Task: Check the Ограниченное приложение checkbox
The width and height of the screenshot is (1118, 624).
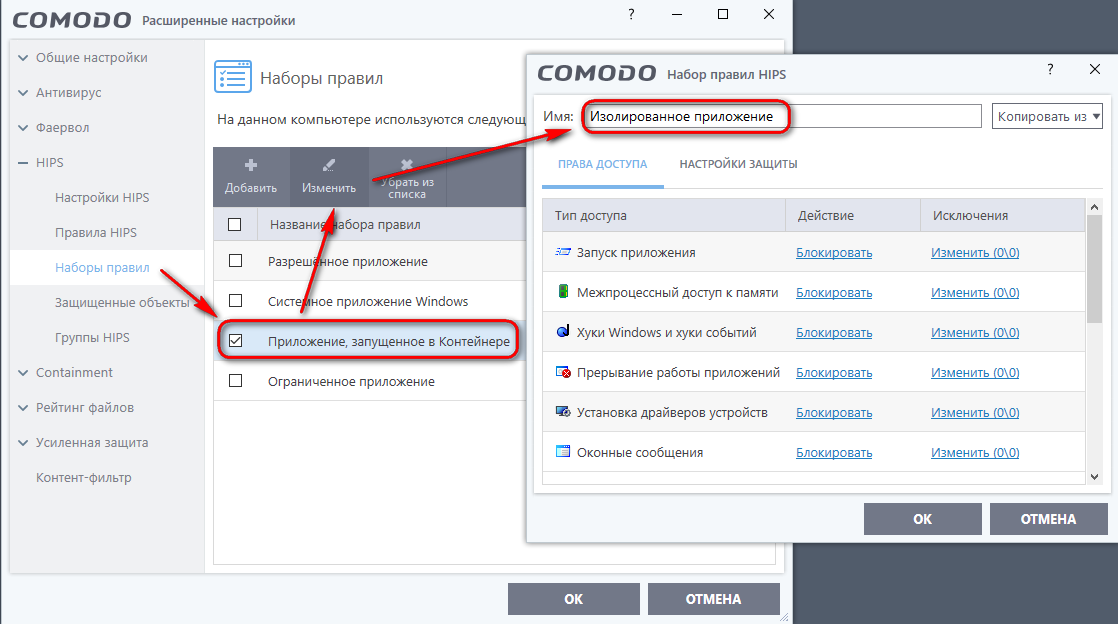Action: 235,381
